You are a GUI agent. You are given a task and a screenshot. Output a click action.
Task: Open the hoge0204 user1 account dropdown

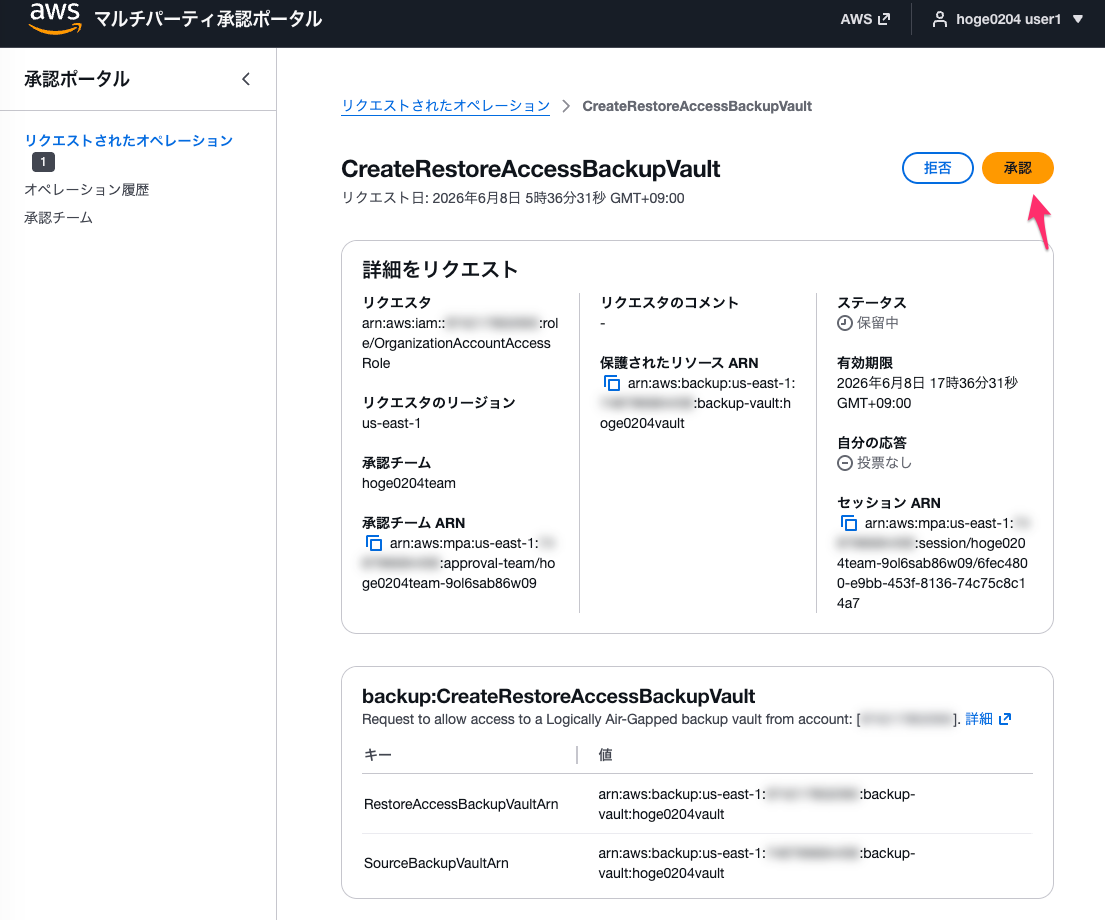point(1008,19)
